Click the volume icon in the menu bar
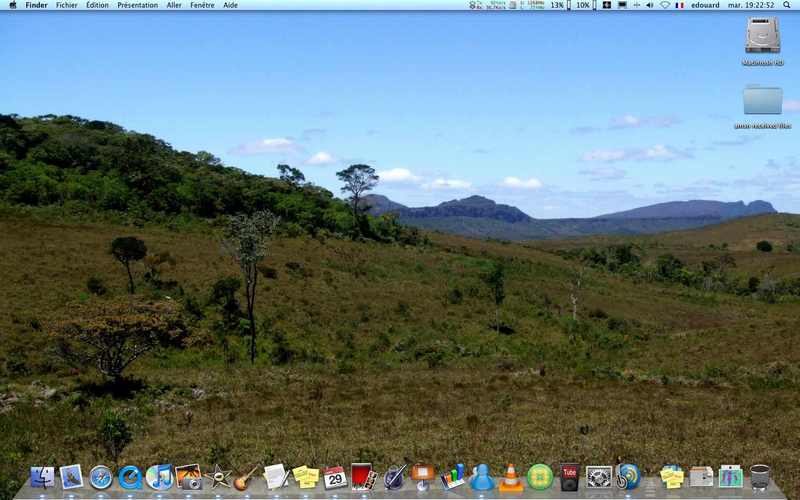 650,5
